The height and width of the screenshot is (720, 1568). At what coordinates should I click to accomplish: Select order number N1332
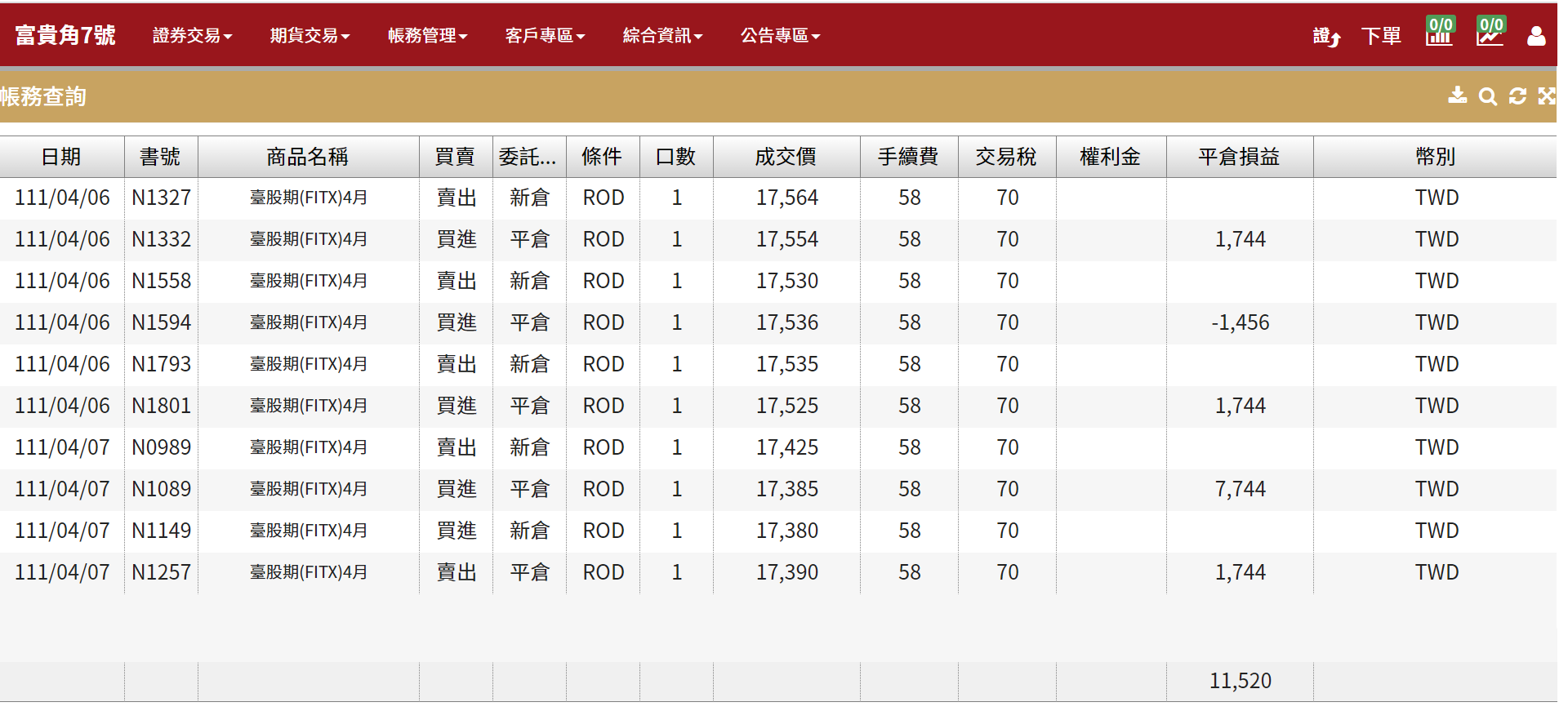[161, 239]
